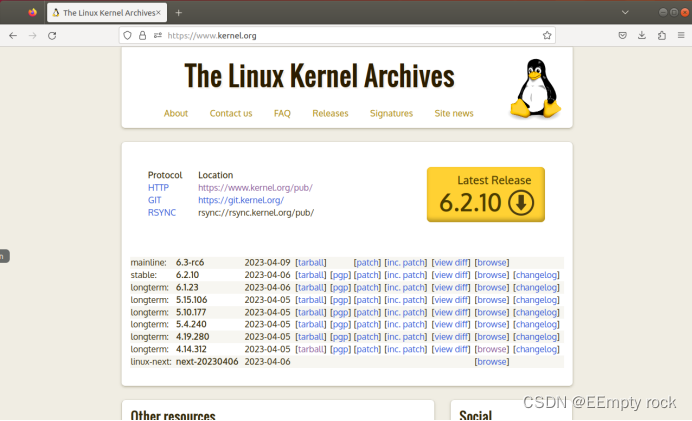692x421 pixels.
Task: Open changelog for stable 6.2.10
Action: (x=536, y=275)
